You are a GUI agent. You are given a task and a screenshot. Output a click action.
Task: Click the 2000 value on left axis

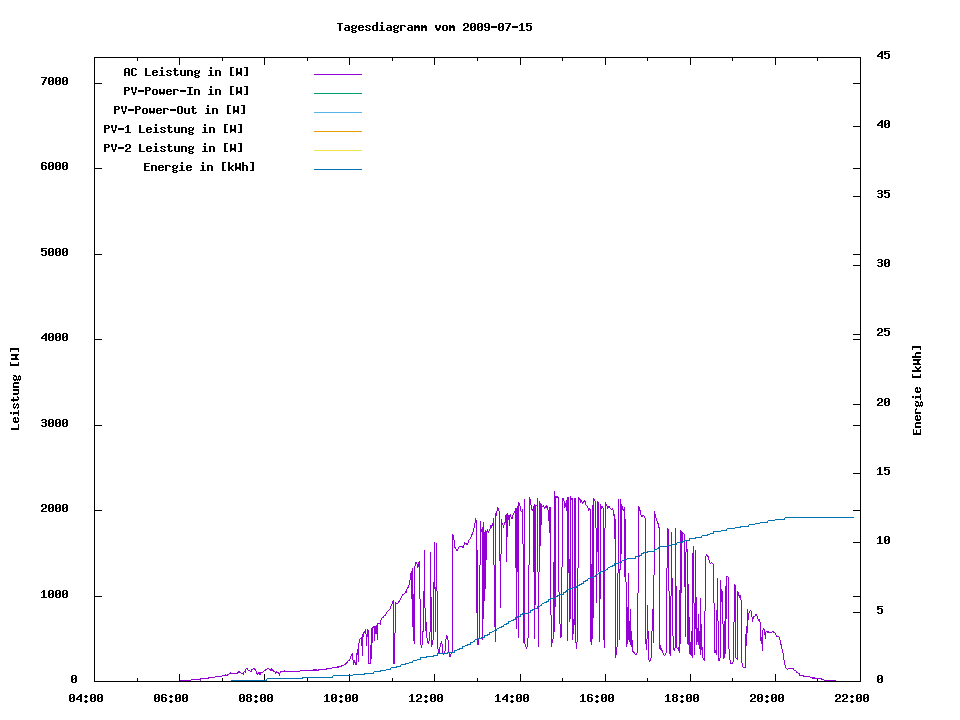[54, 509]
